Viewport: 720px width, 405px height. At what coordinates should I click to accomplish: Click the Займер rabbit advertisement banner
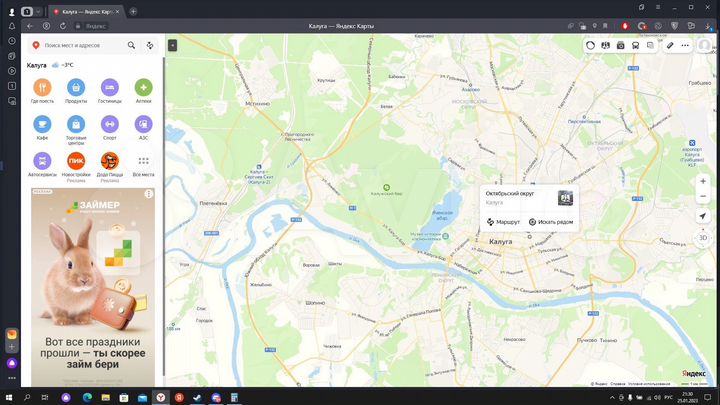coord(93,287)
